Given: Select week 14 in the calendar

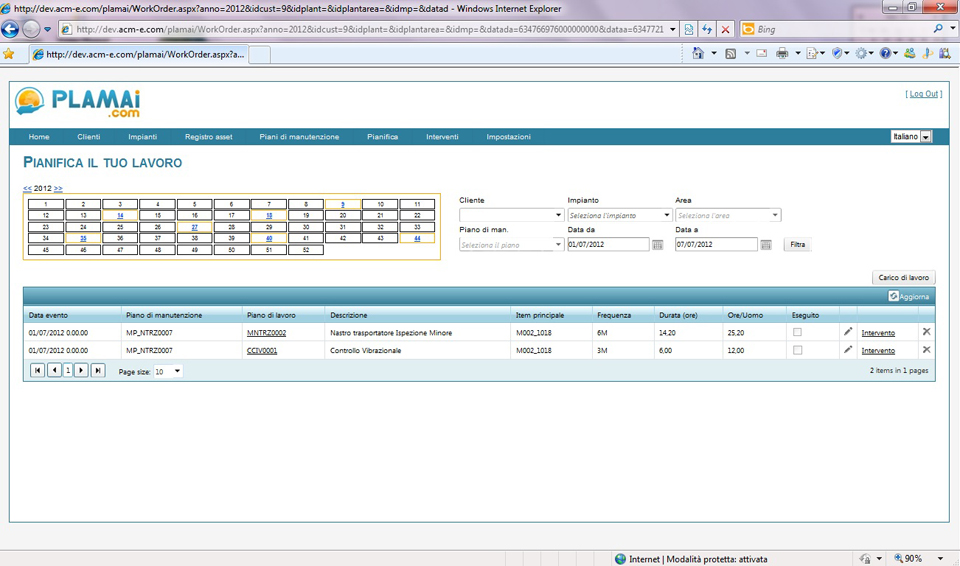Looking at the screenshot, I should 120,216.
